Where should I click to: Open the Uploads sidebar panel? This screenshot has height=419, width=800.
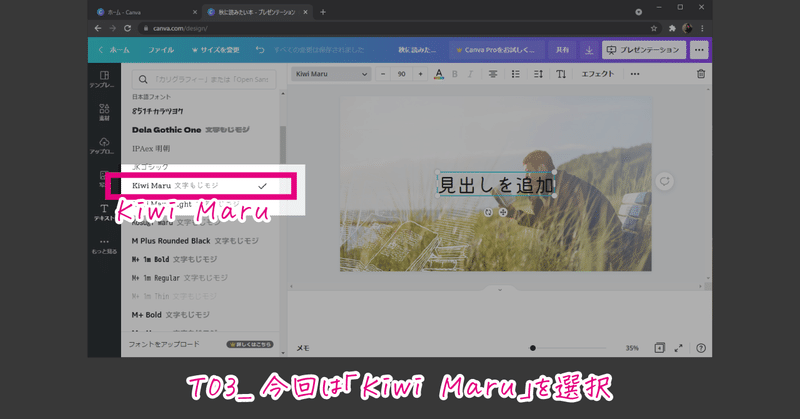(104, 145)
